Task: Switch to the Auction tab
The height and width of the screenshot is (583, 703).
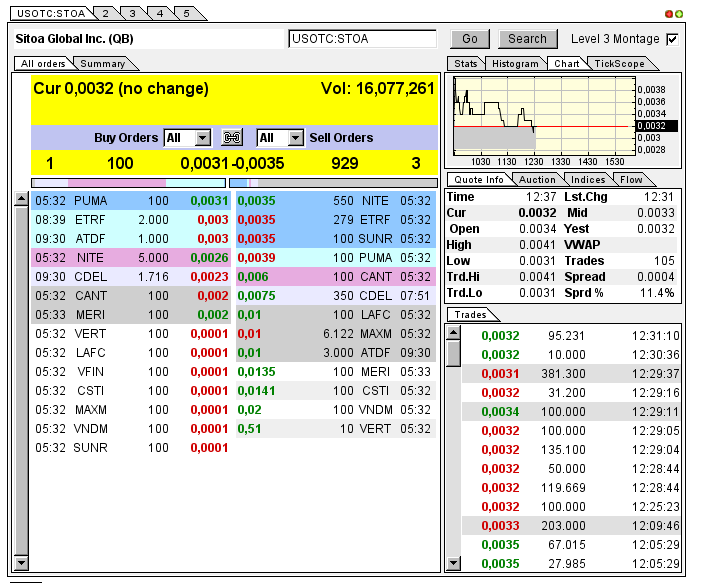Action: point(536,180)
